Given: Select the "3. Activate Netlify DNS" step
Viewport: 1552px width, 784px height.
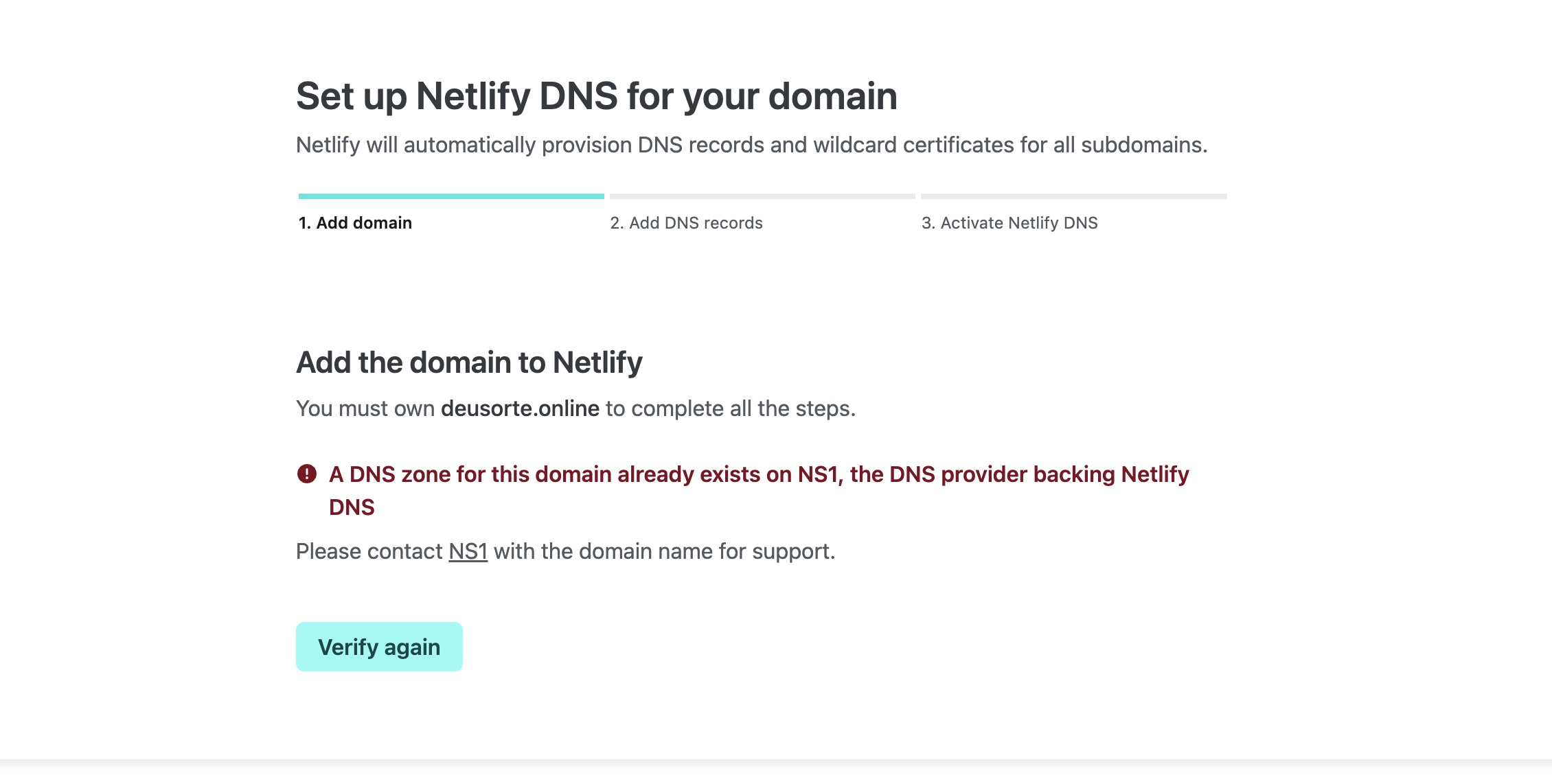Looking at the screenshot, I should (x=1009, y=223).
